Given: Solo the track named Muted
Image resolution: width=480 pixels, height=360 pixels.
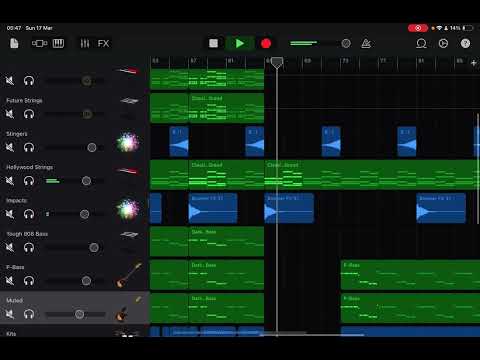Looking at the screenshot, I should tap(29, 314).
